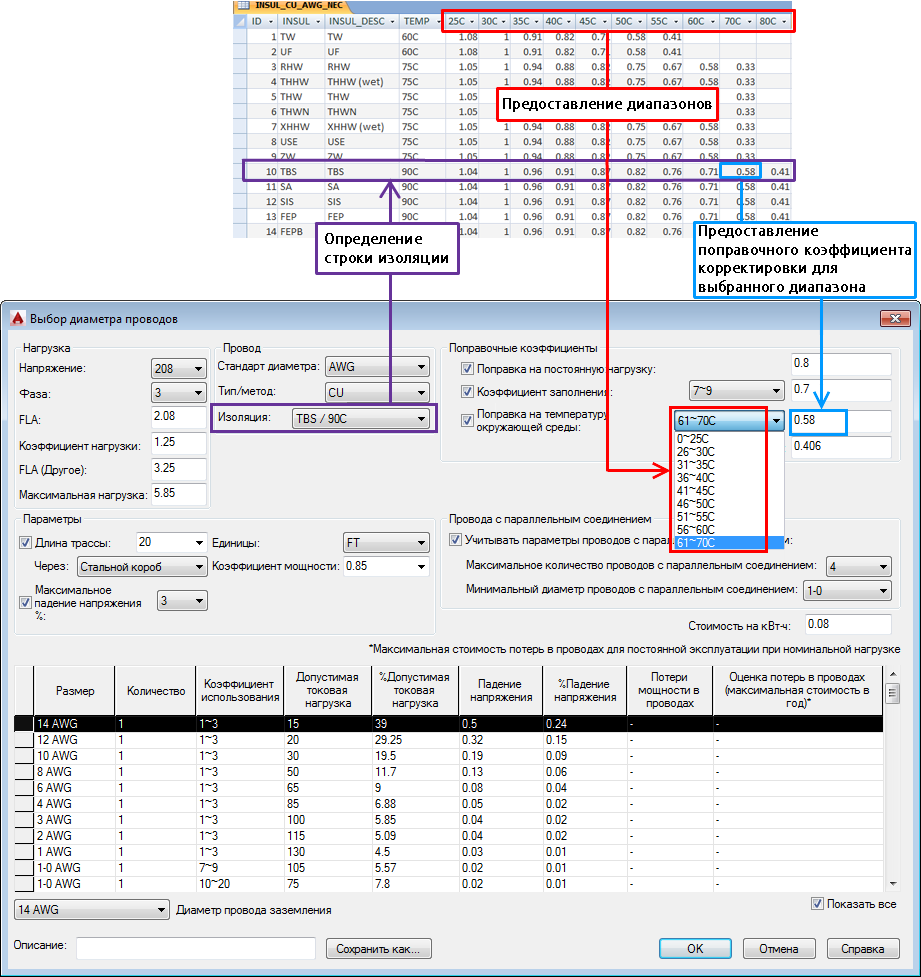Click the continuous load factor field showing 0.8
Viewport: 921px width, 977px height.
pos(841,364)
